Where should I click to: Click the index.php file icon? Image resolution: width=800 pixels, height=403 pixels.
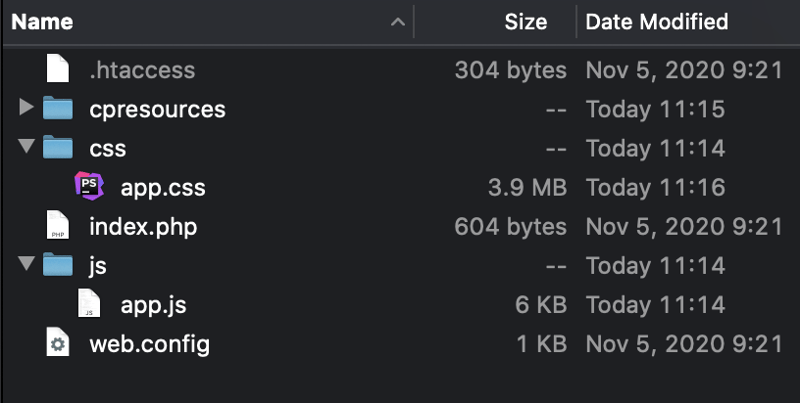59,227
